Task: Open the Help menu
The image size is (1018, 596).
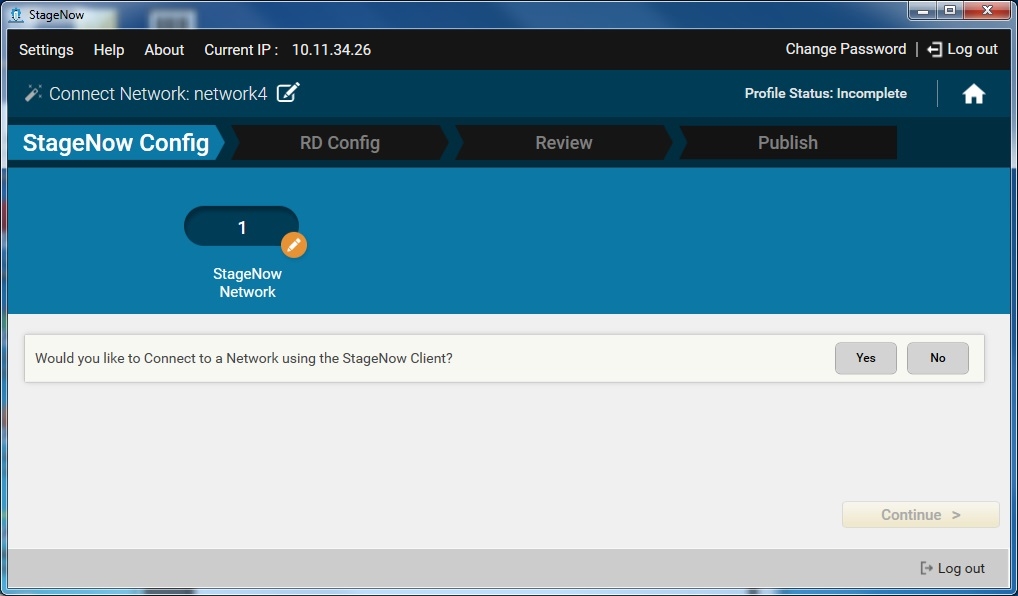Action: (109, 50)
